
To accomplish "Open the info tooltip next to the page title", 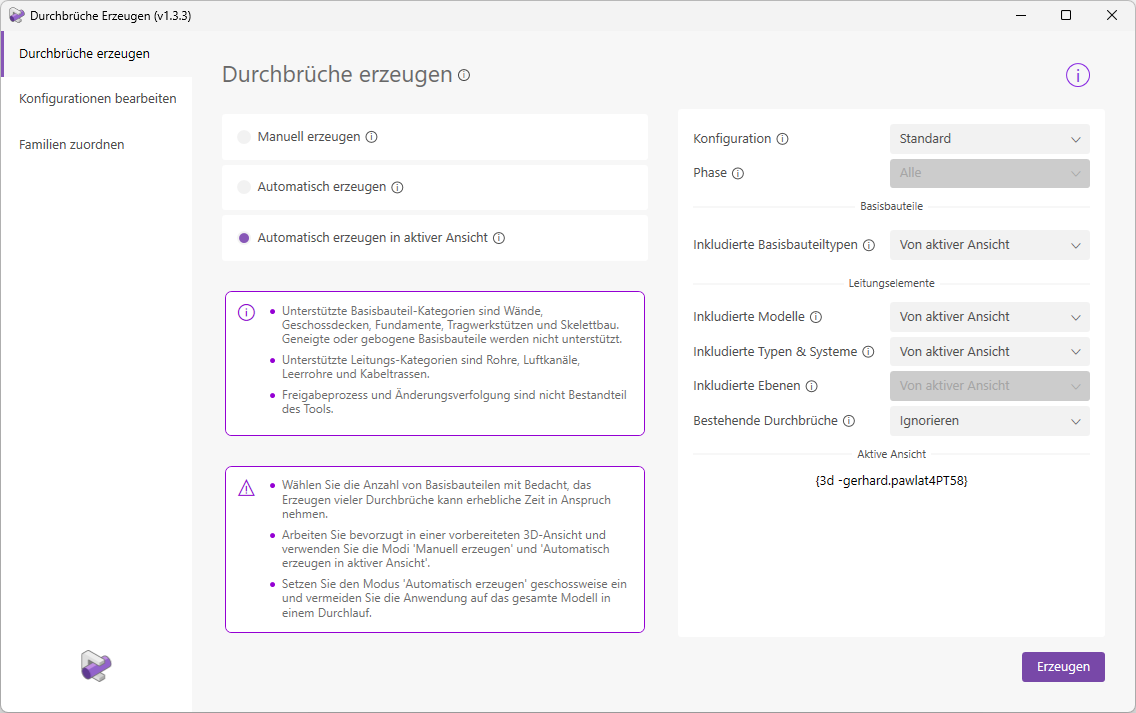I will point(463,74).
